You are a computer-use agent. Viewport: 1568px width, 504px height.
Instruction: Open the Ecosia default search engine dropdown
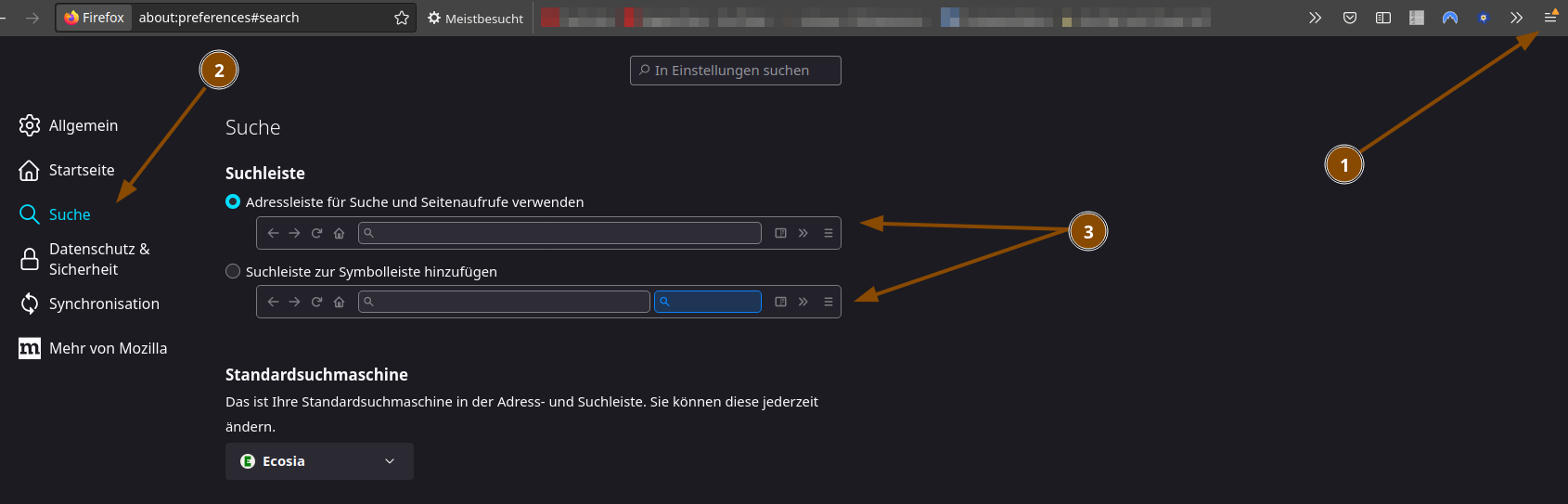click(x=319, y=461)
